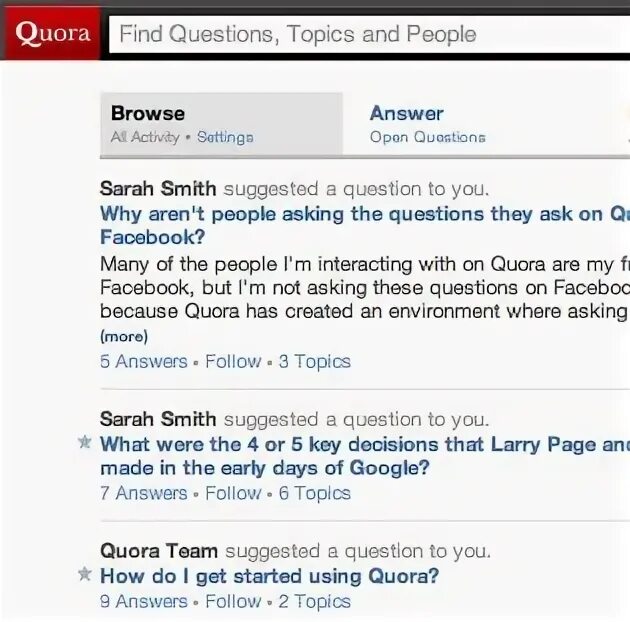Switch to the Browse tab

pos(148,114)
